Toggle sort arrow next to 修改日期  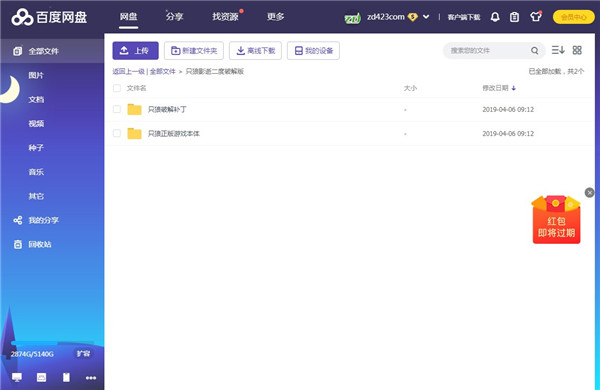(514, 88)
